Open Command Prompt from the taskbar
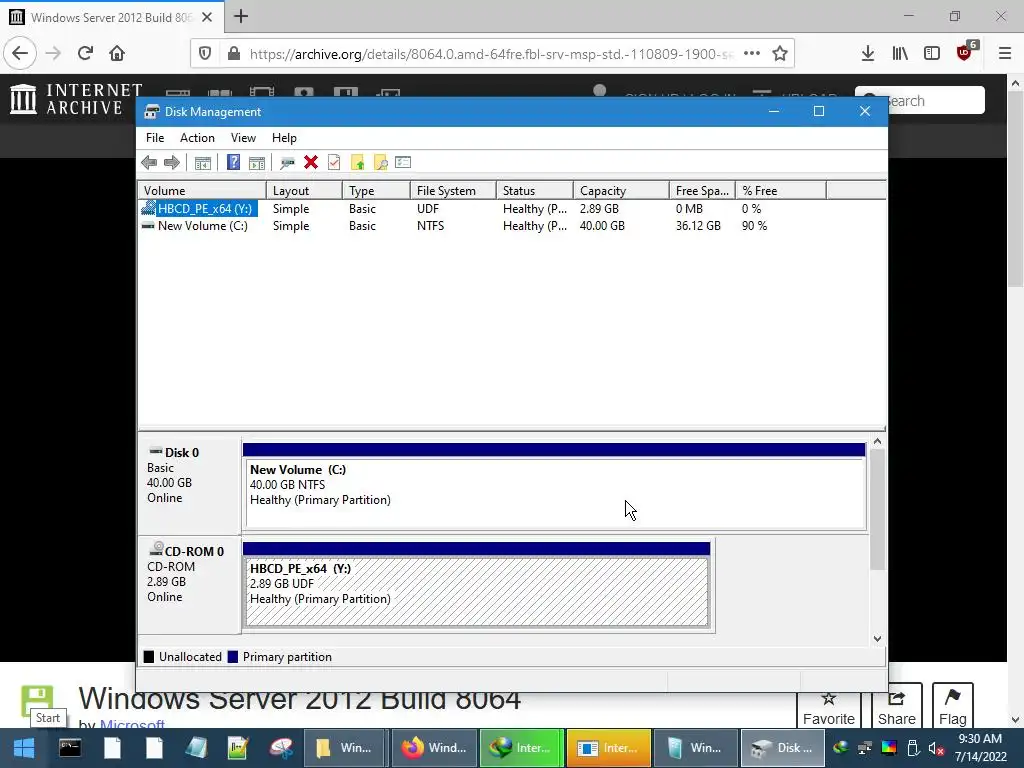Viewport: 1024px width, 768px height. (70, 748)
